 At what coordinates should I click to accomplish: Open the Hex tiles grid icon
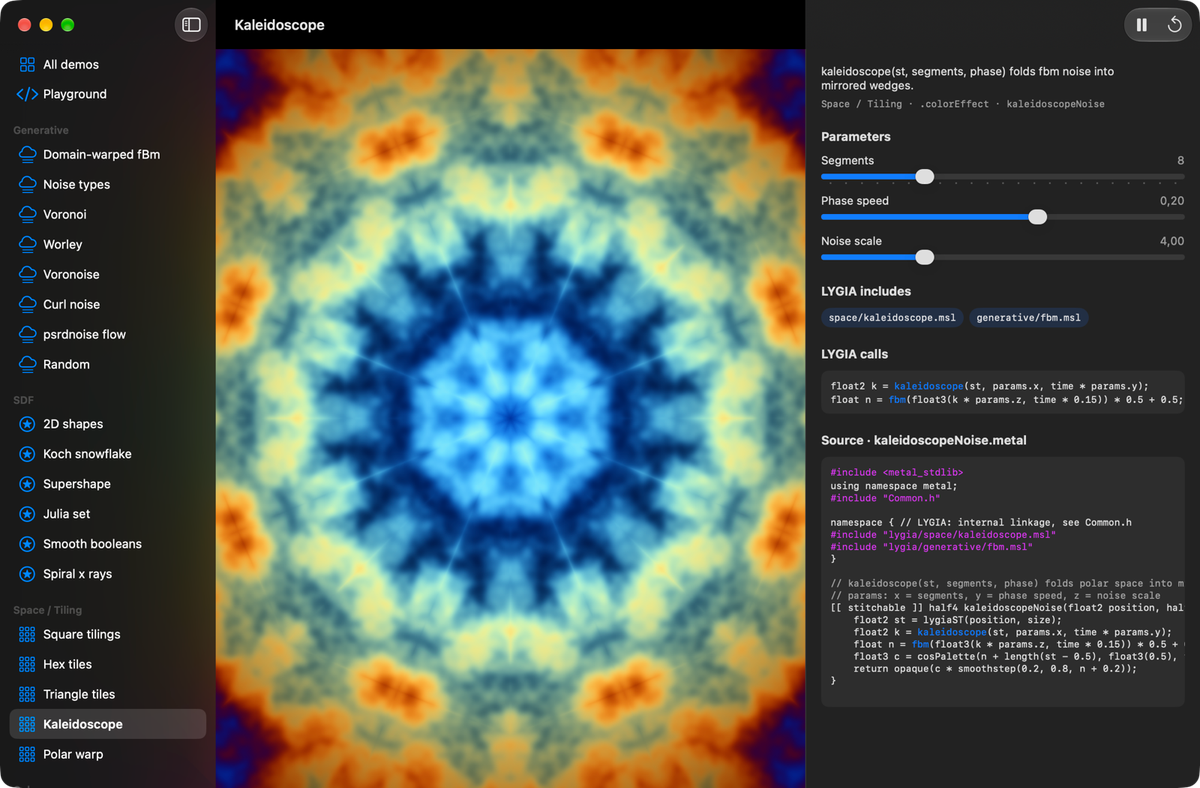click(27, 664)
